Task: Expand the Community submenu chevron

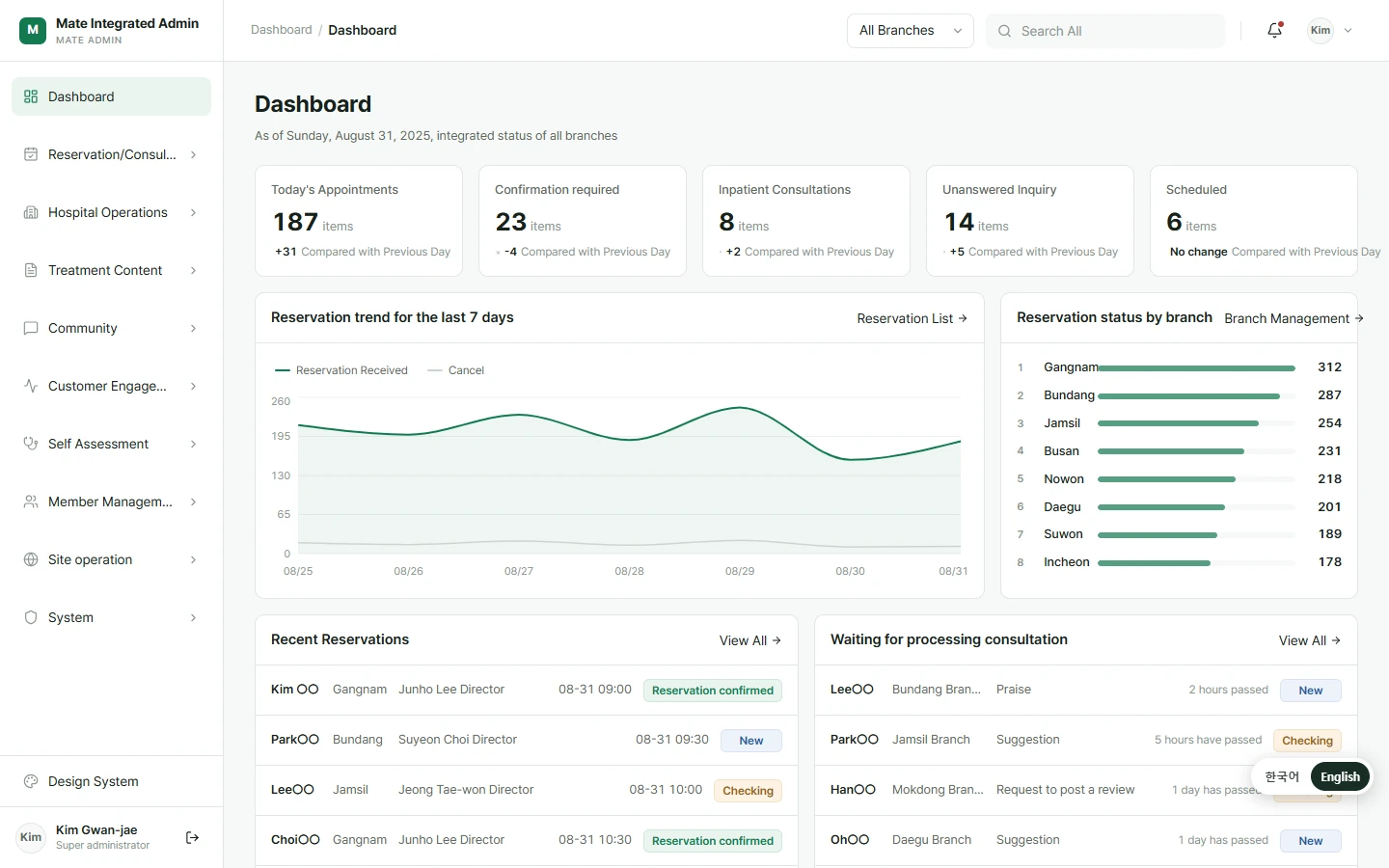Action: click(193, 328)
